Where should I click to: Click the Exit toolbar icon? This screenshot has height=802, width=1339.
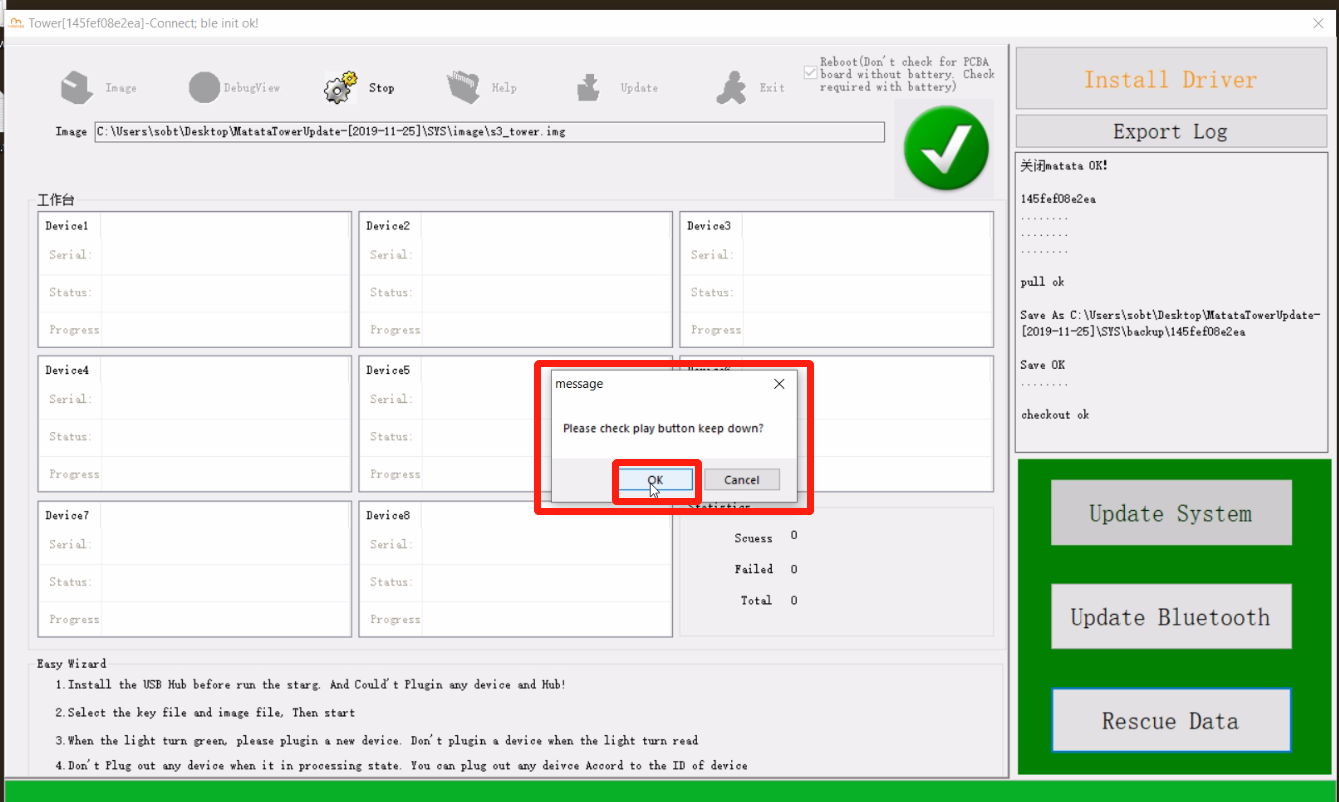pyautogui.click(x=731, y=88)
